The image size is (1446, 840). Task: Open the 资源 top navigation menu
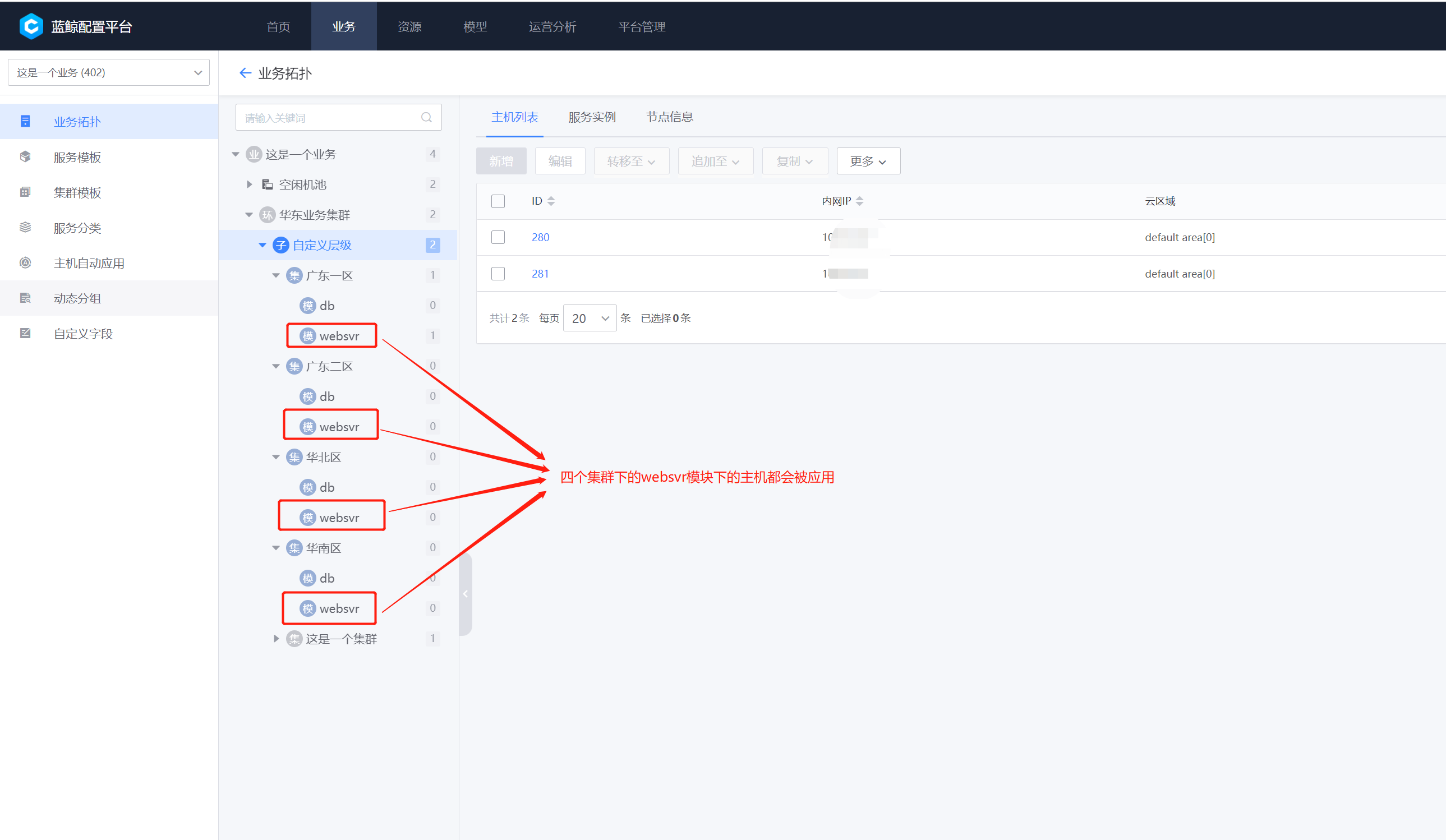(409, 26)
